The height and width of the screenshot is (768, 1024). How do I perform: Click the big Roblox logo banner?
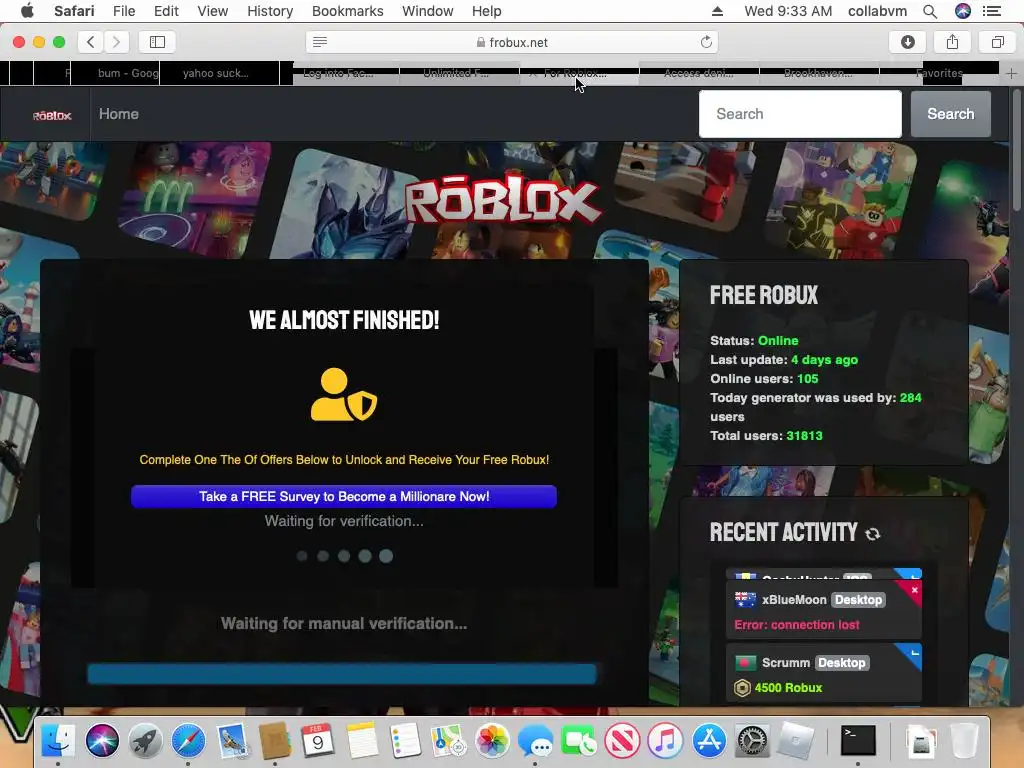coord(502,200)
